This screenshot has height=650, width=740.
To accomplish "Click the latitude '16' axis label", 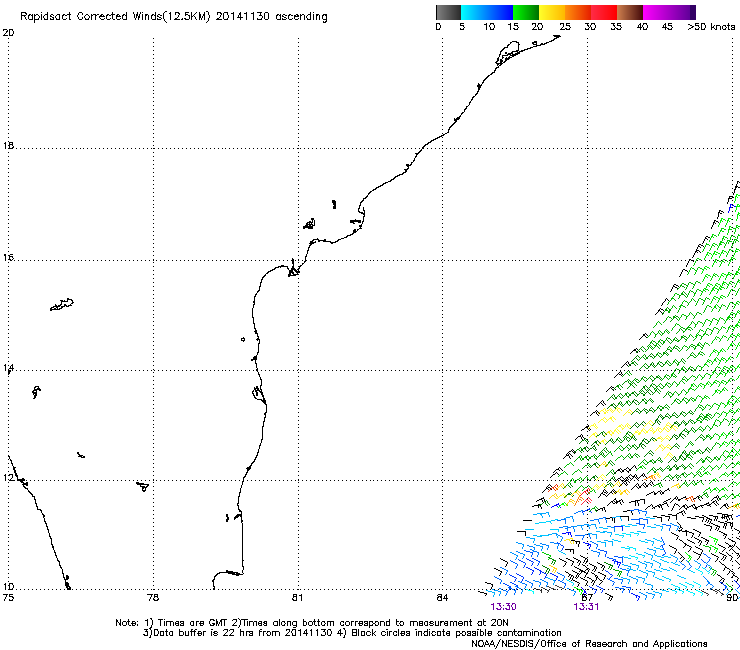I will tap(8, 258).
